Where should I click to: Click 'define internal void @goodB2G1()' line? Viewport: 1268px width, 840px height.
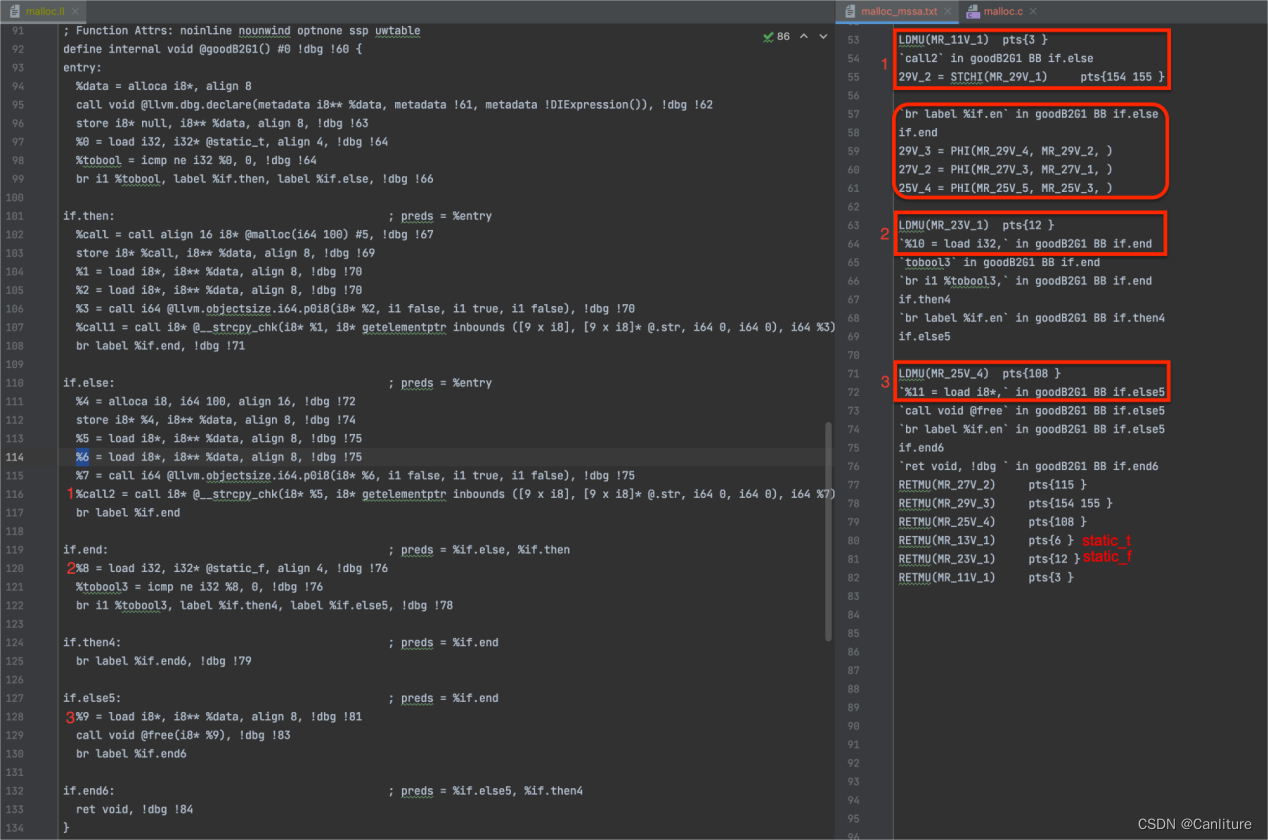point(212,49)
